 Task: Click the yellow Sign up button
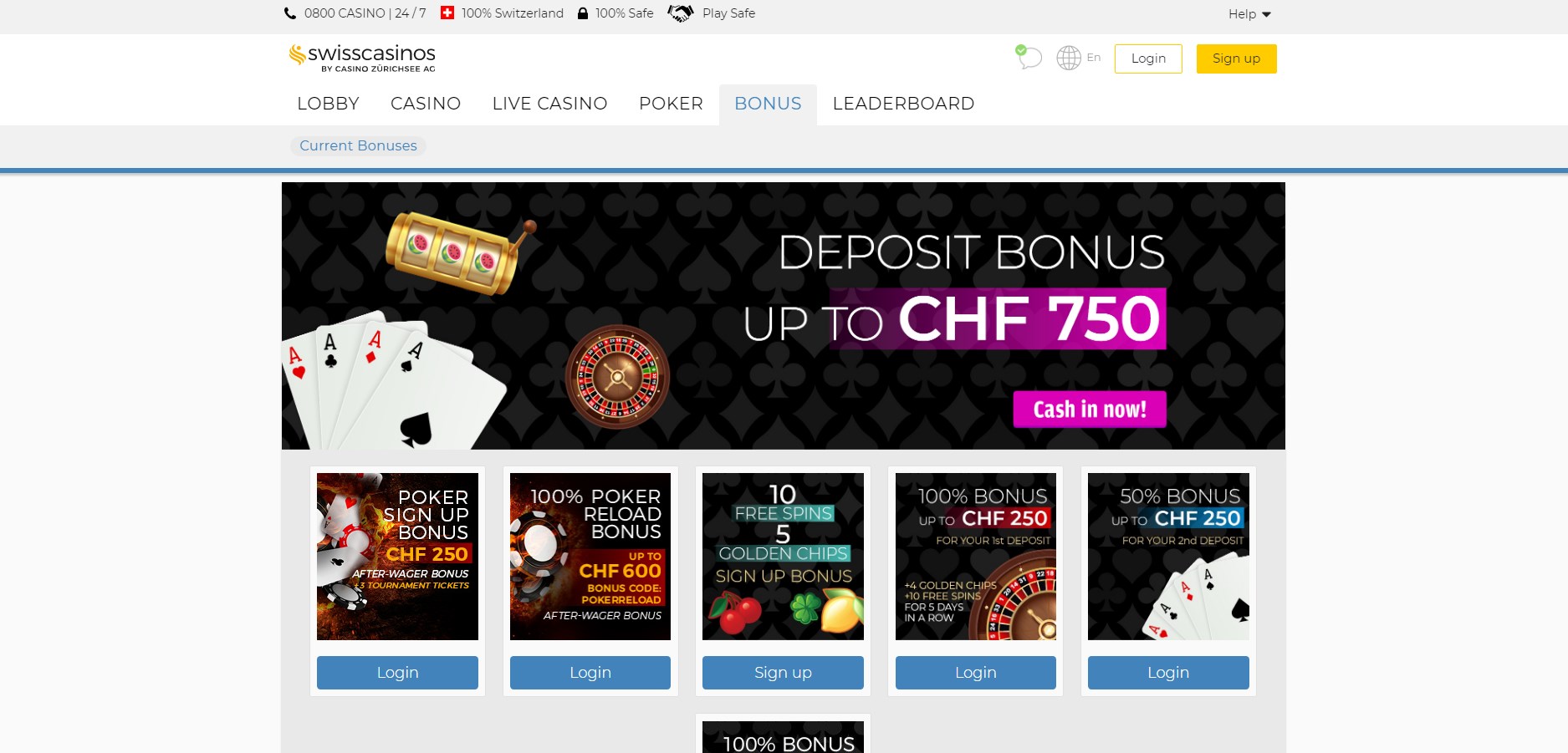pos(1236,59)
